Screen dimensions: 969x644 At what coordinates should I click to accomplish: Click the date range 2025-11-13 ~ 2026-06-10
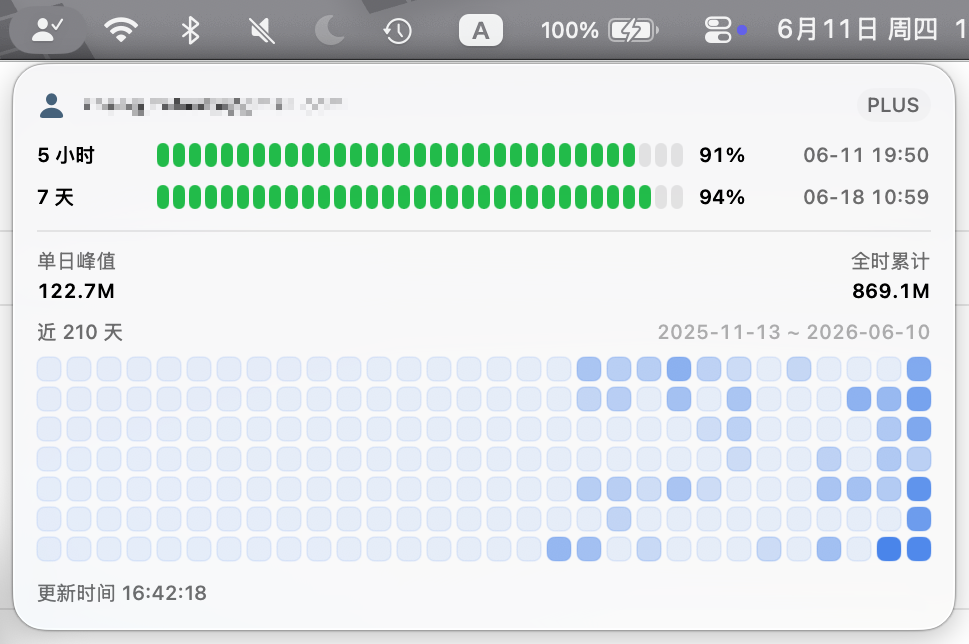(793, 332)
